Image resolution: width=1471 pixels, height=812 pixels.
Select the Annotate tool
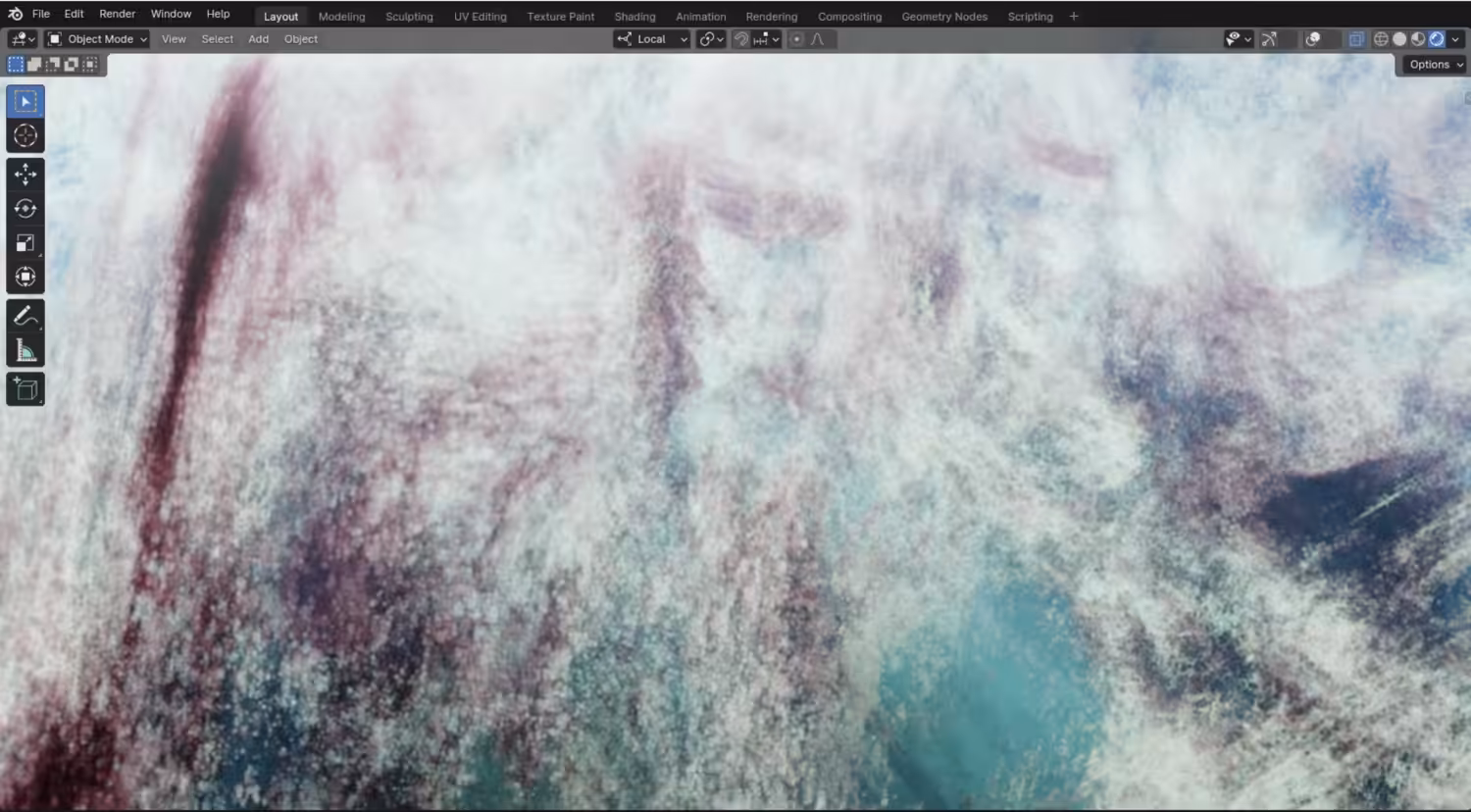tap(25, 316)
